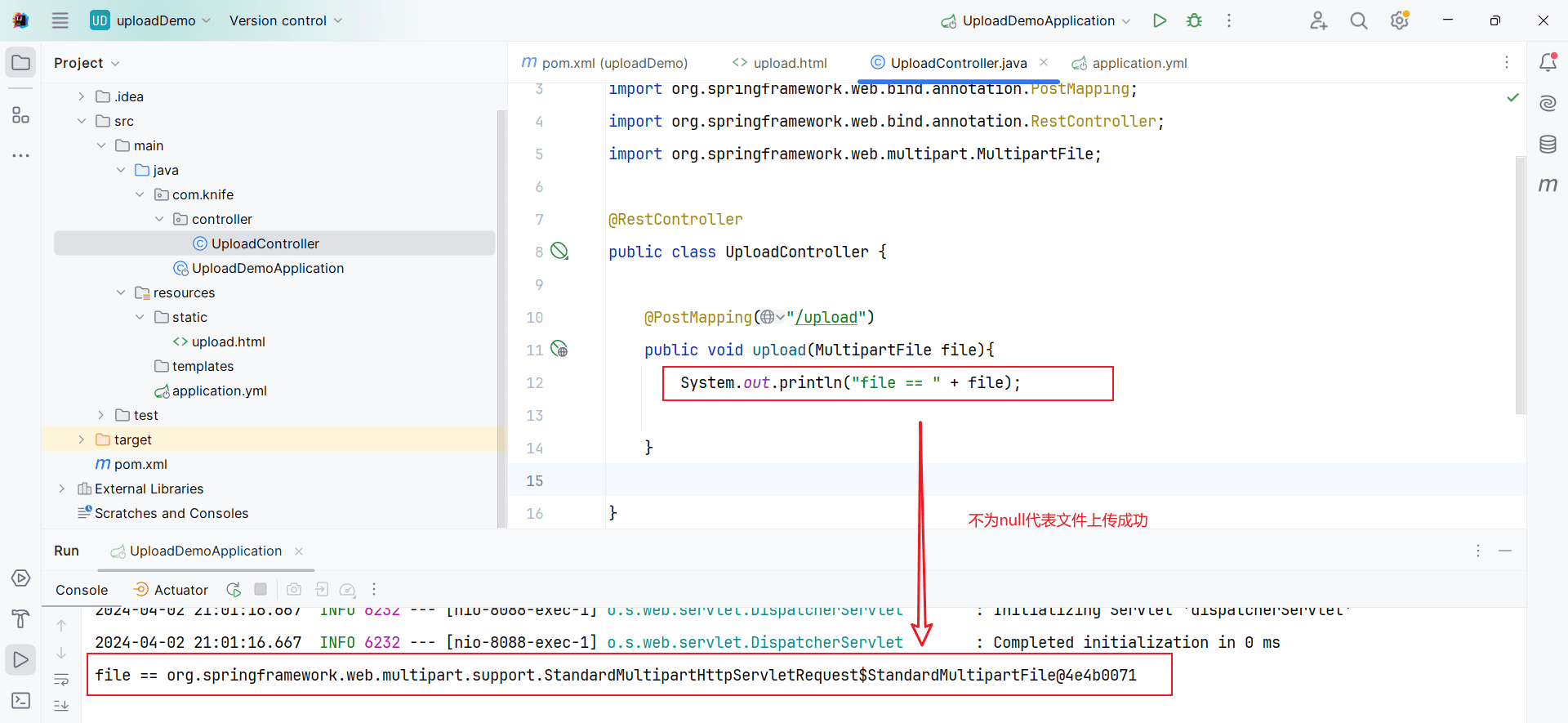Open UploadDemoApplication run configuration dropdown
Screen dimensions: 1568x723
tap(1036, 20)
